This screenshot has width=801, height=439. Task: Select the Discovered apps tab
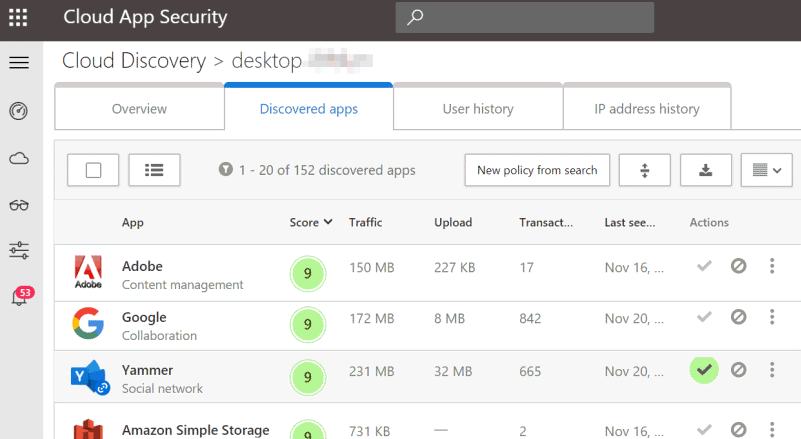coord(309,109)
